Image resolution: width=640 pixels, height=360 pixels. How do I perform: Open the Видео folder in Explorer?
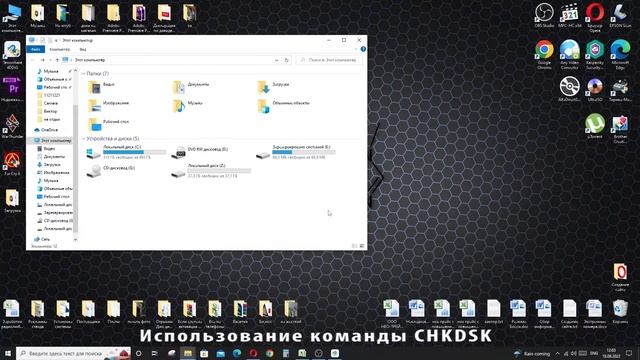(102, 87)
